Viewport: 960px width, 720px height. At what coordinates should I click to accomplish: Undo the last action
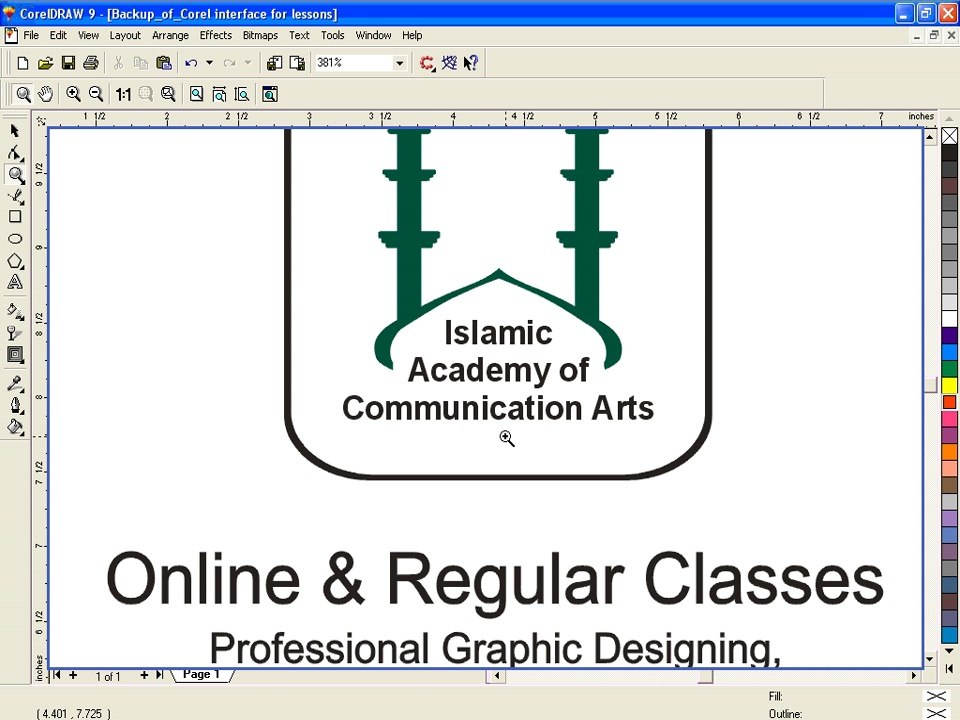pyautogui.click(x=191, y=63)
